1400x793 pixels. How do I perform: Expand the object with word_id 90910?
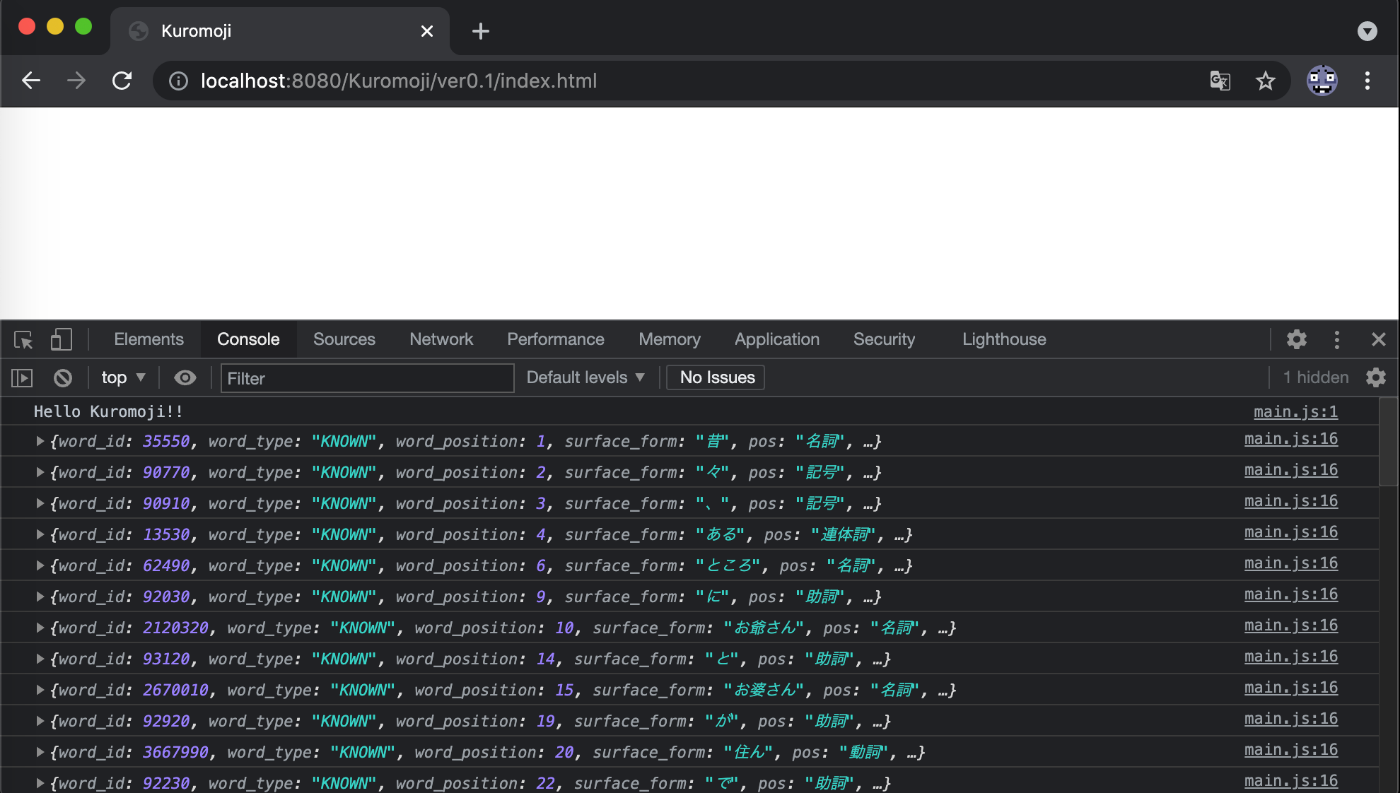tap(41, 503)
